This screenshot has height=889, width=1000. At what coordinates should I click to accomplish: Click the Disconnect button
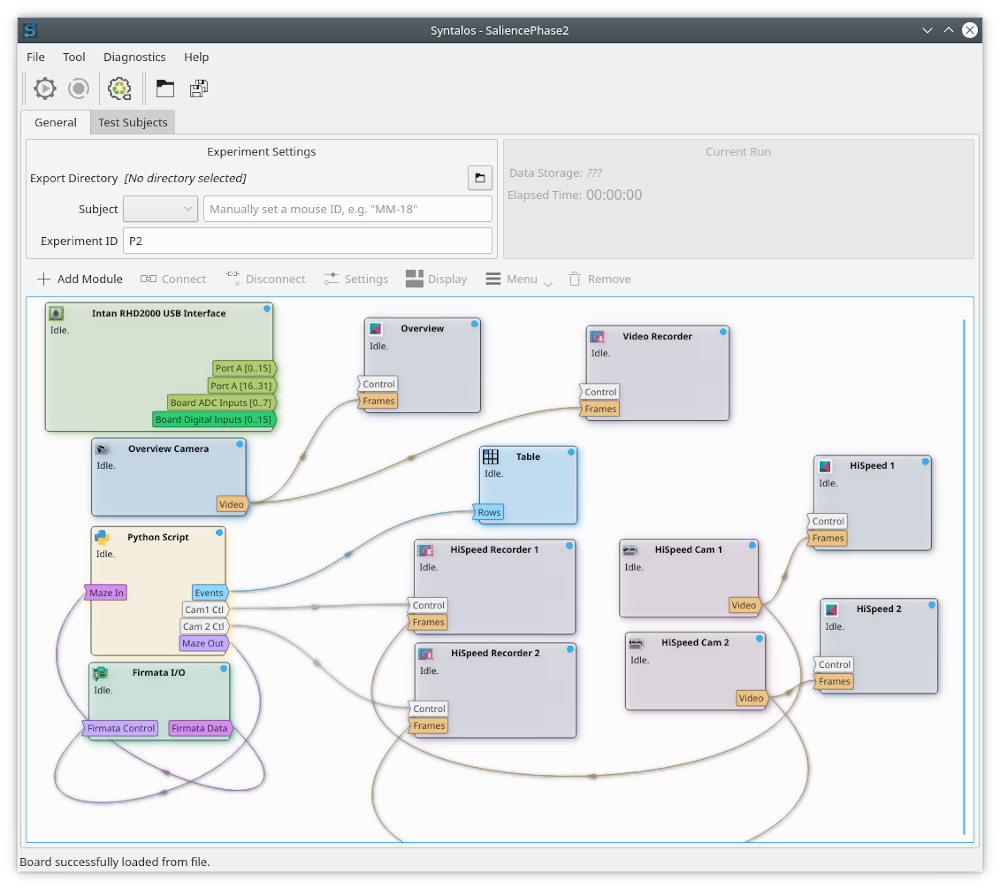coord(265,279)
